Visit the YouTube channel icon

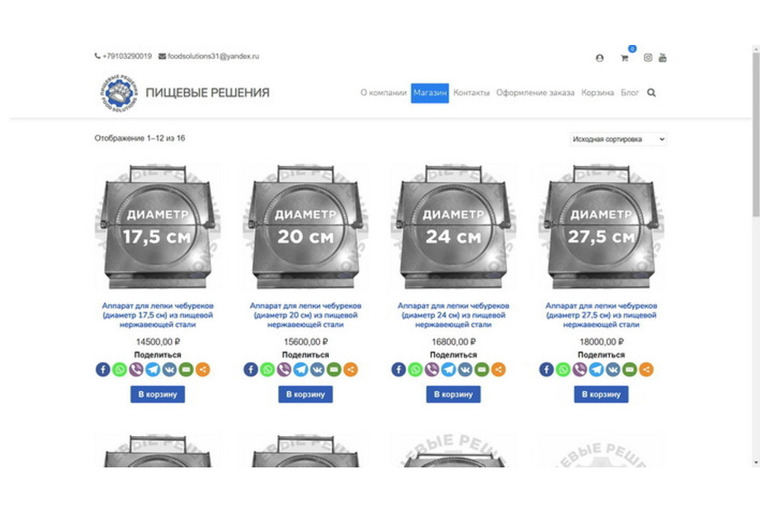[x=662, y=57]
